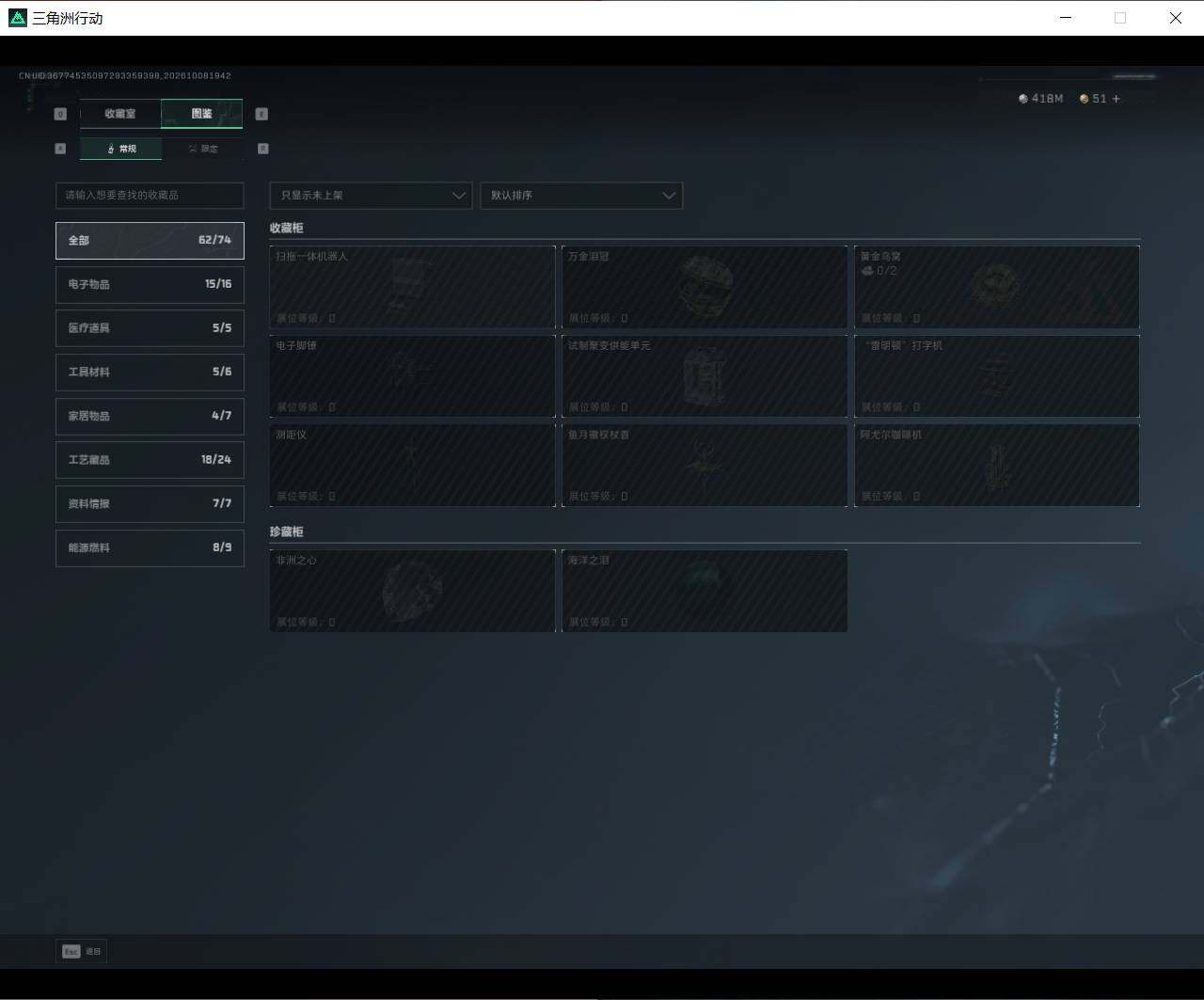
Task: Click the silver currency 418M icon
Action: coord(1023,99)
